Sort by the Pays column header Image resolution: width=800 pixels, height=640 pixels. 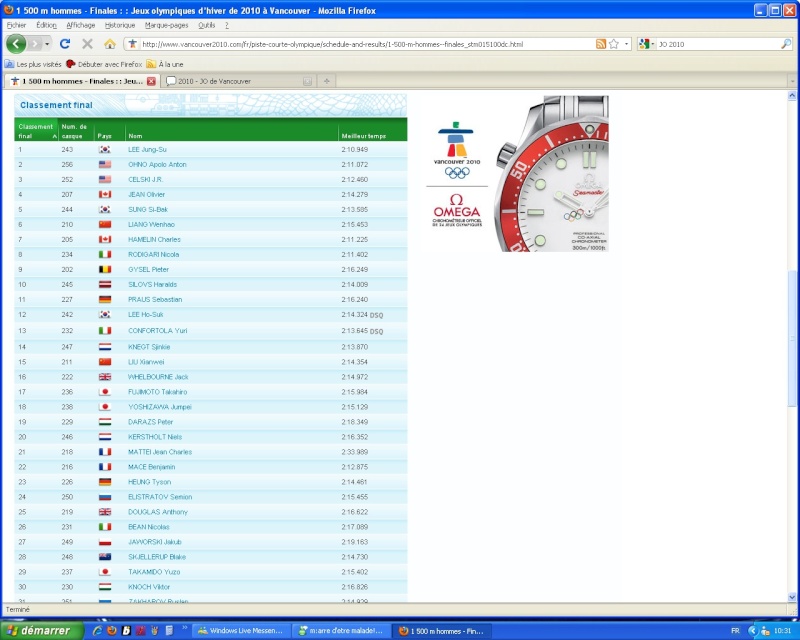(x=110, y=131)
